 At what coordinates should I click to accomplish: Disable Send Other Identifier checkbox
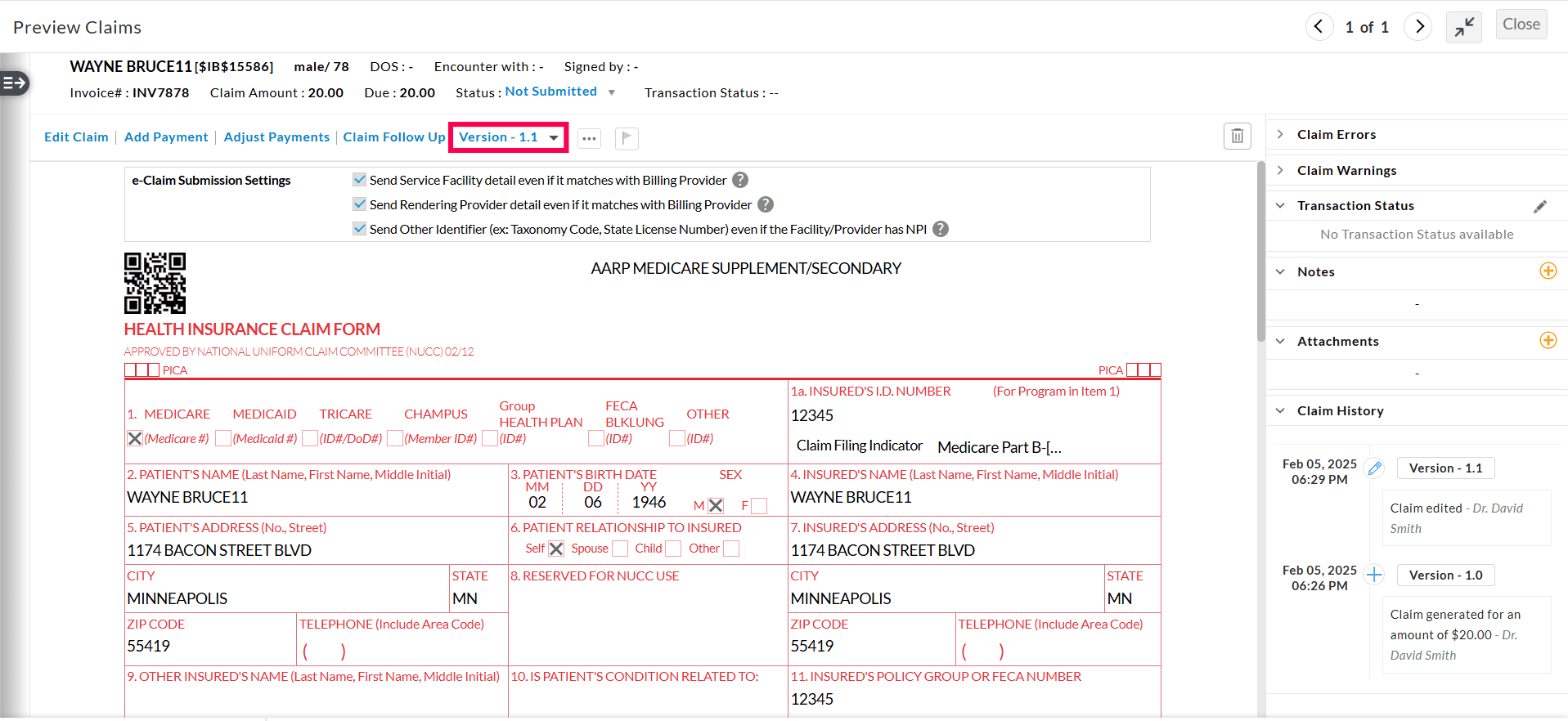point(360,229)
